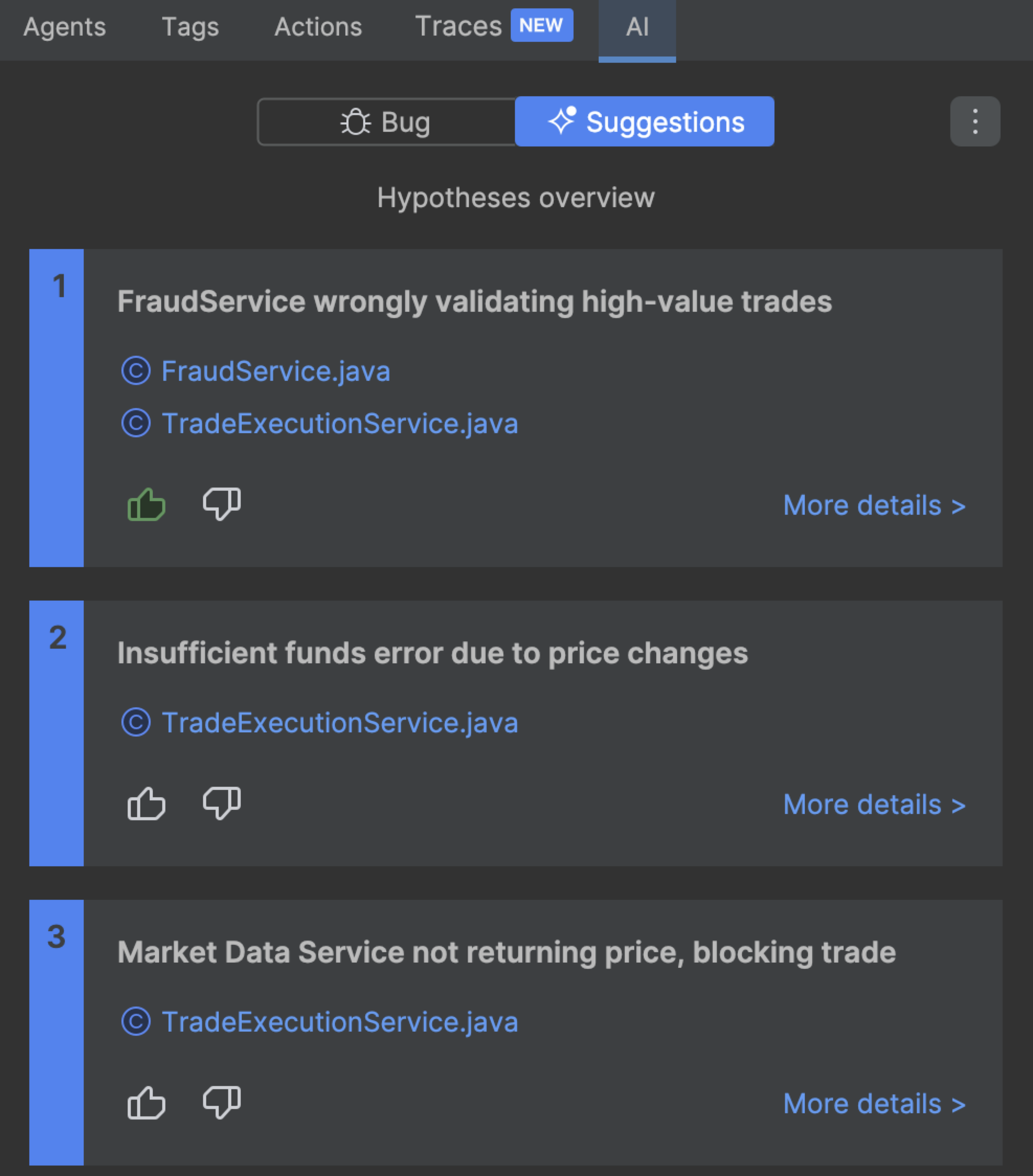Expand More details for Insufficient funds hypothesis

coord(873,805)
